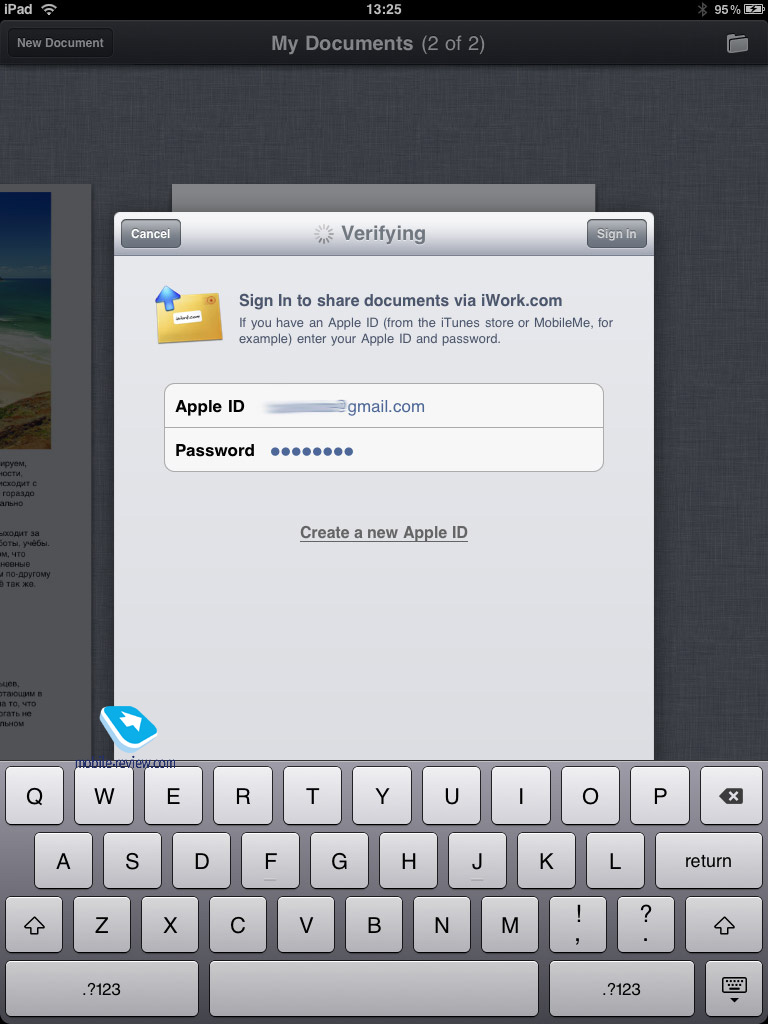Tap the backspace delete key
Screen dimensions: 768x1024
[x=731, y=795]
